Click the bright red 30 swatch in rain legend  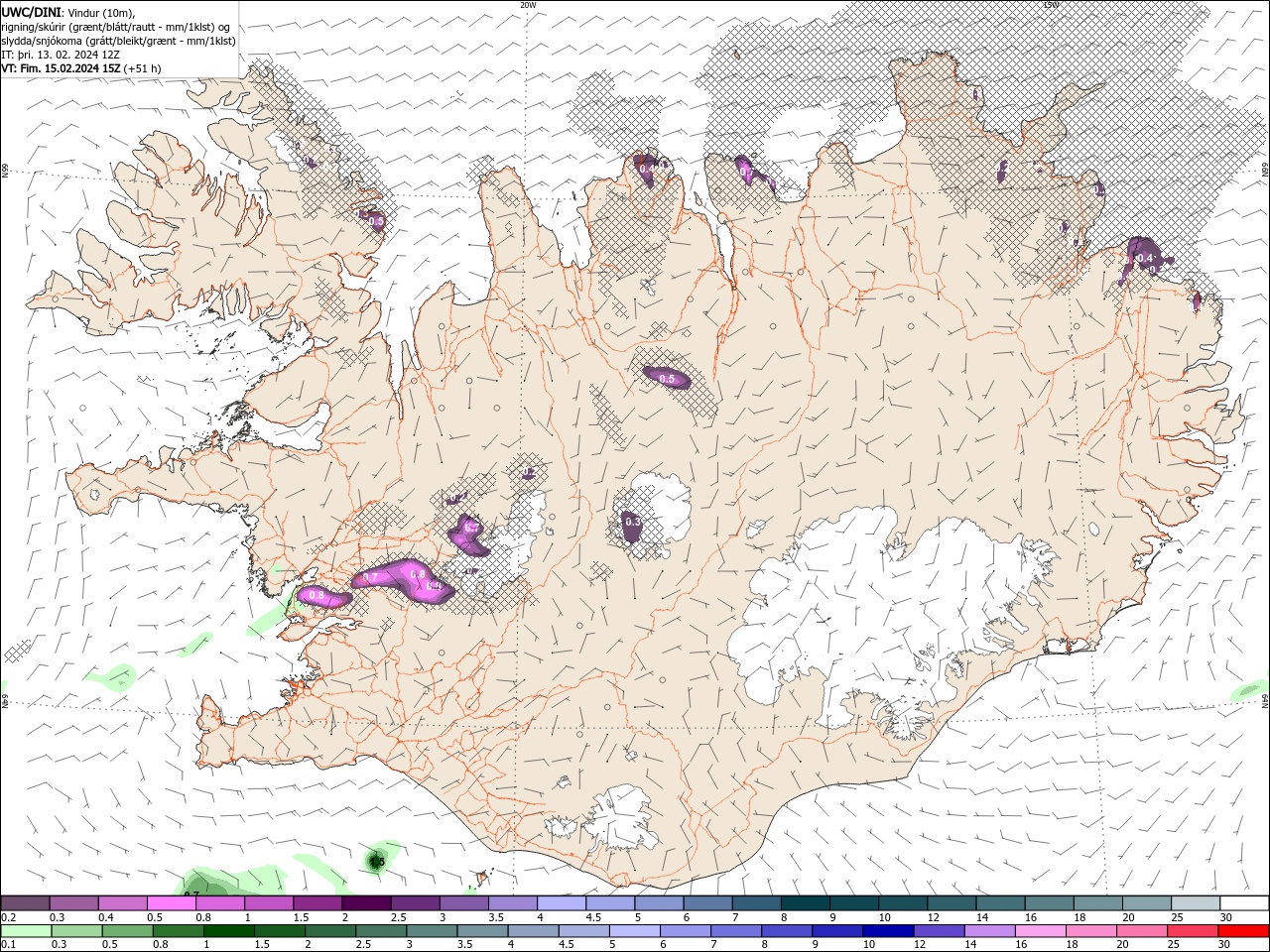1243,931
